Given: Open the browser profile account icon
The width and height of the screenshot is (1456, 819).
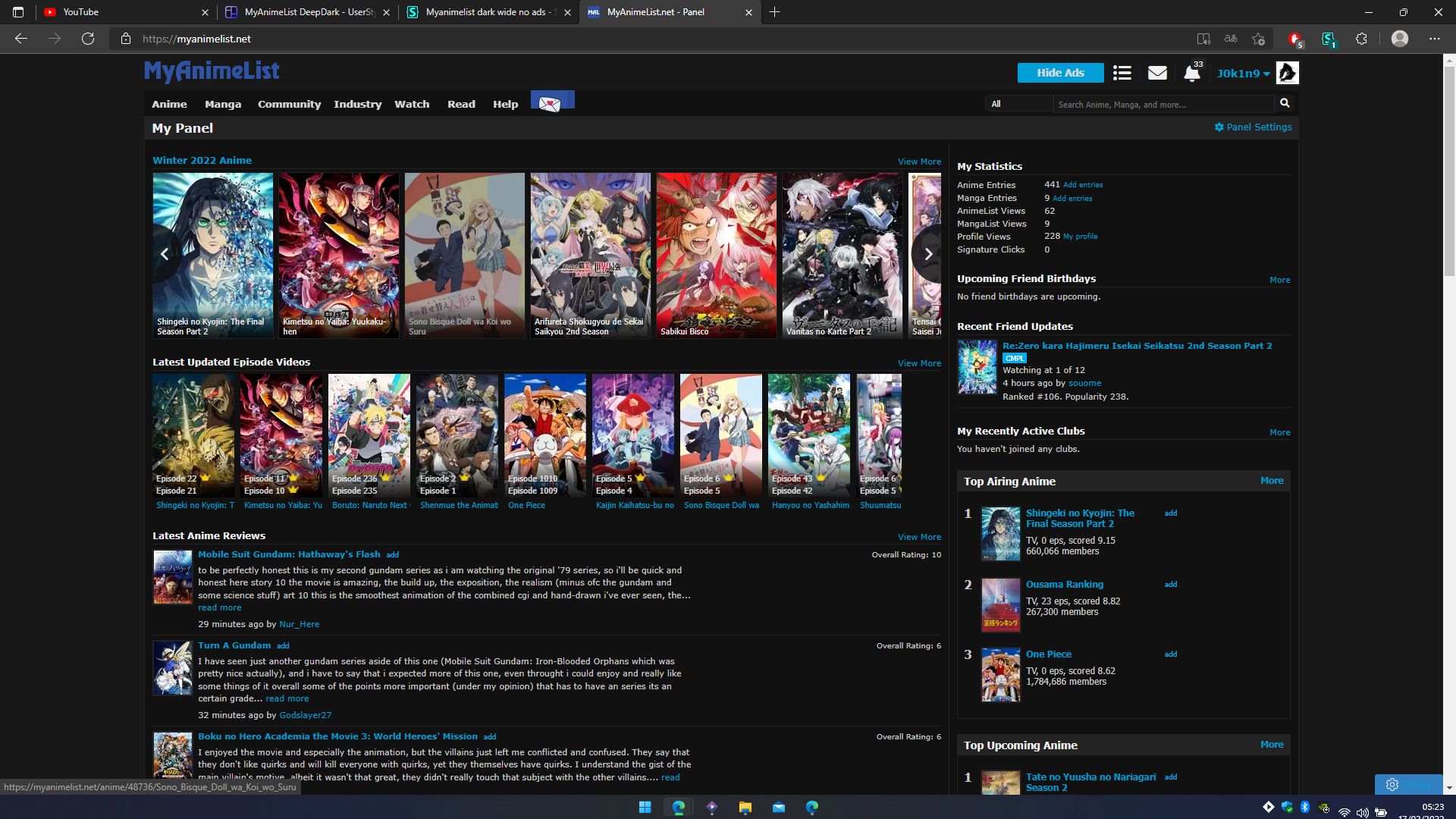Looking at the screenshot, I should (x=1400, y=39).
